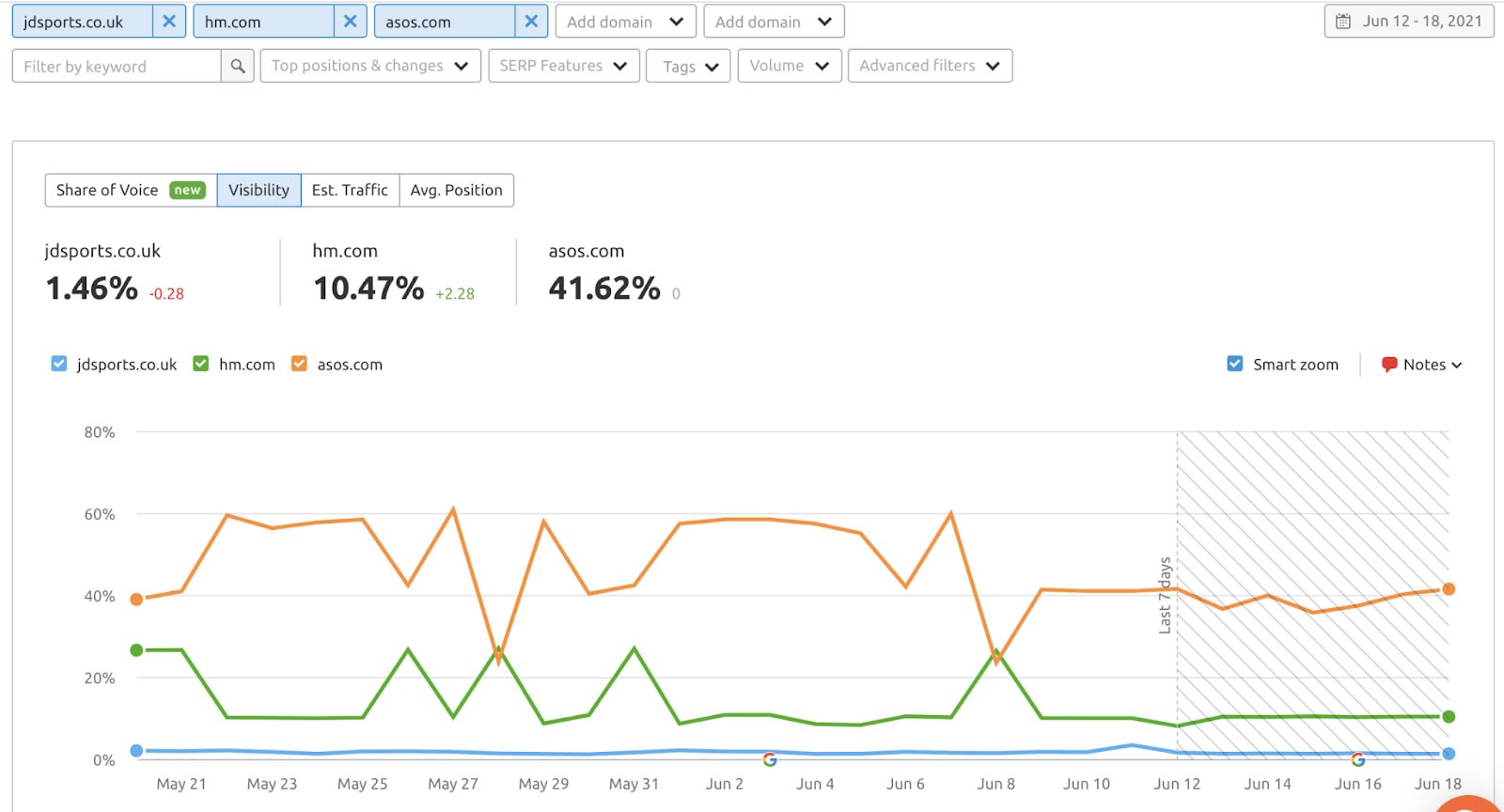Expand Top positions & changes filter
Image resolution: width=1504 pixels, height=812 pixels.
click(370, 66)
